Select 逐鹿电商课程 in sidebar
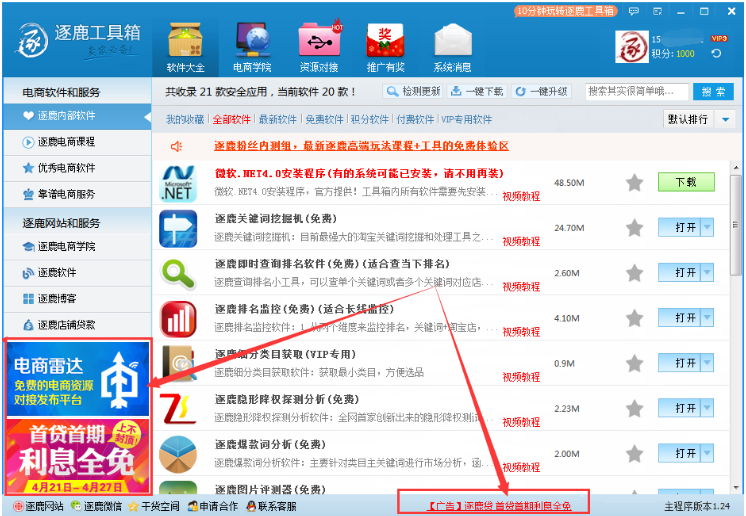The height and width of the screenshot is (516, 746). [x=77, y=142]
